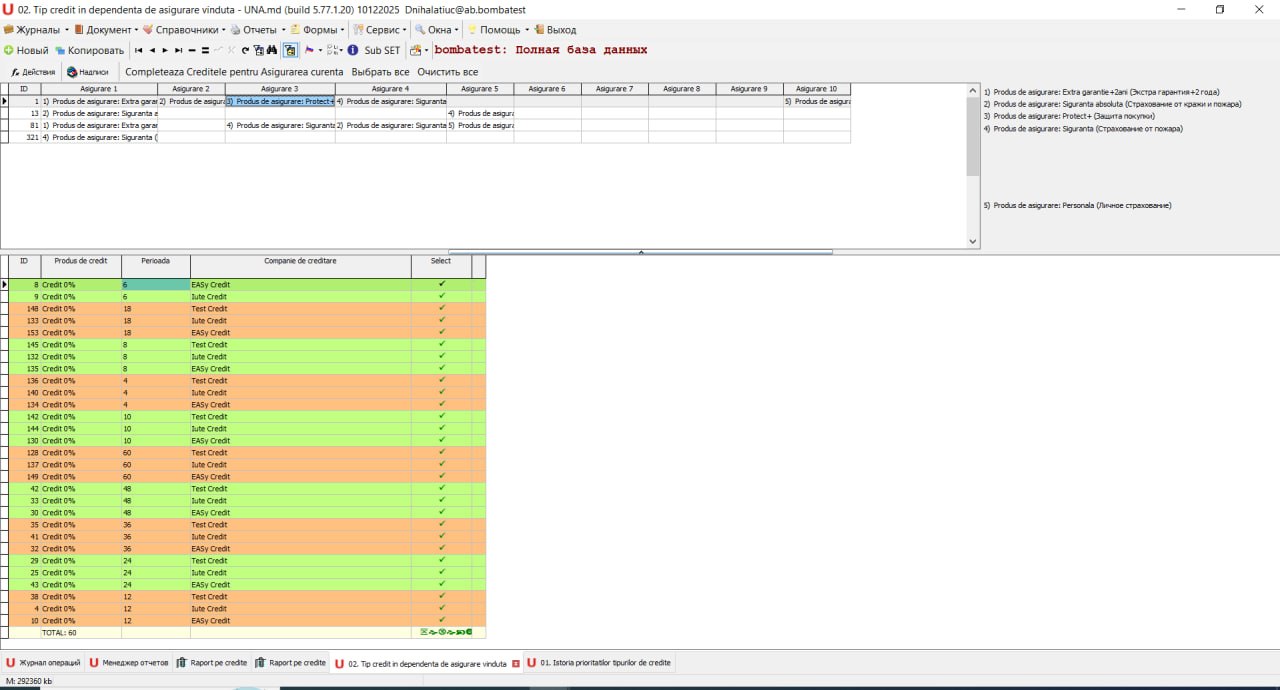Step to next record arrow

pos(165,50)
